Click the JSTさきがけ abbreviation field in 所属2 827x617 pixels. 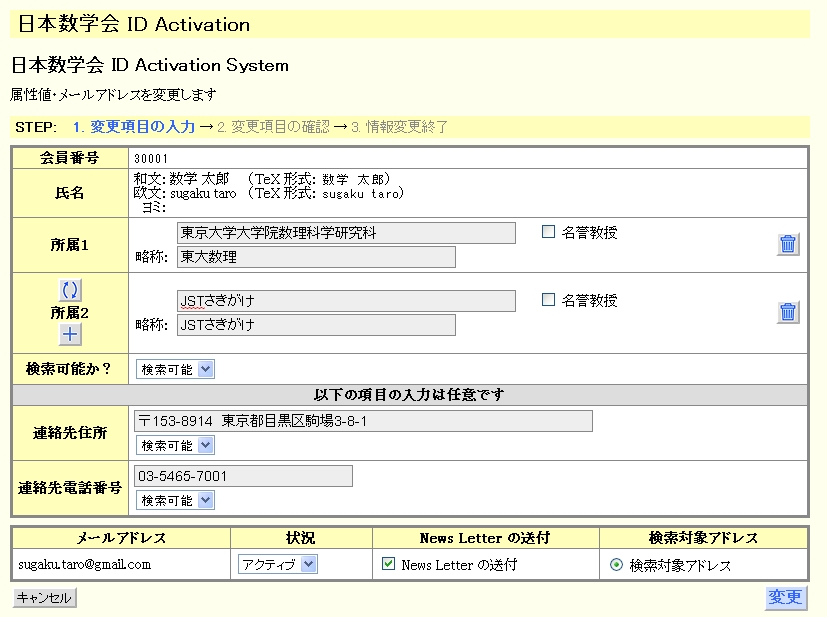(x=315, y=325)
